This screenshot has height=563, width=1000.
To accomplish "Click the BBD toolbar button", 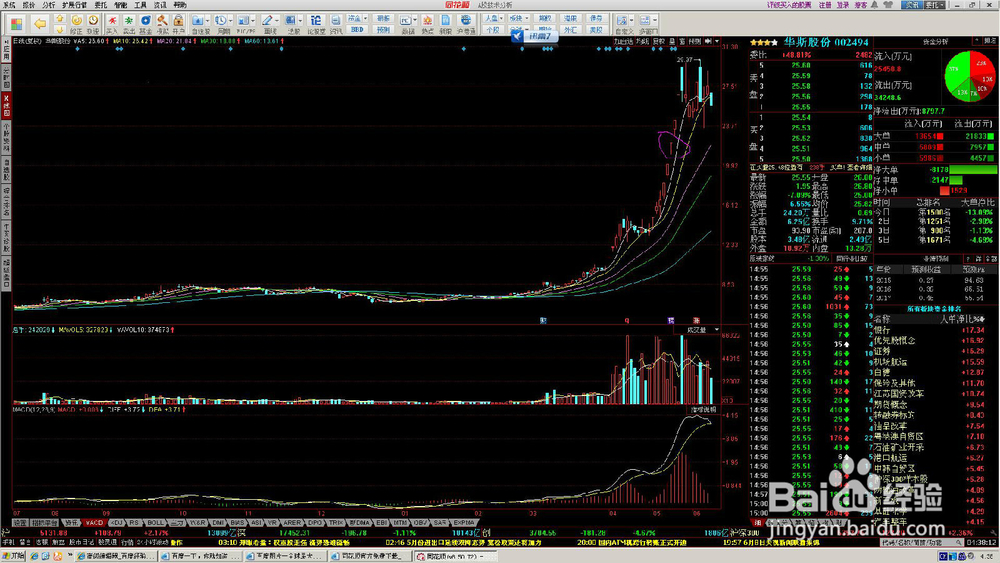I will tap(357, 30).
